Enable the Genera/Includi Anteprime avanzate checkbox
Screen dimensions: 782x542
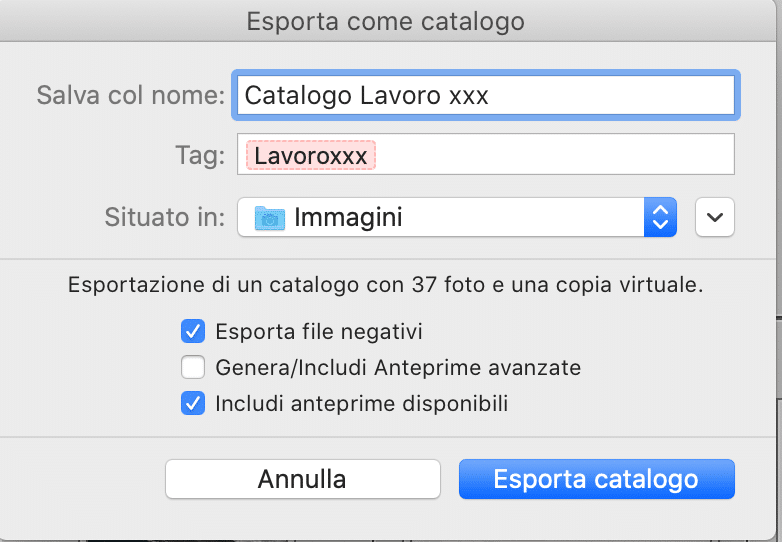193,367
